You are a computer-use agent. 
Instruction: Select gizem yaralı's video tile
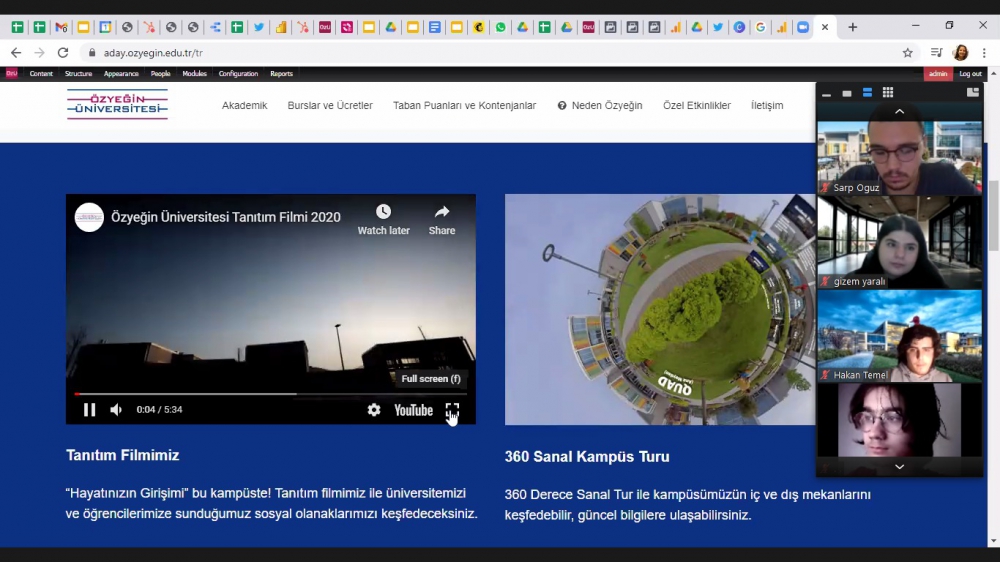point(900,242)
